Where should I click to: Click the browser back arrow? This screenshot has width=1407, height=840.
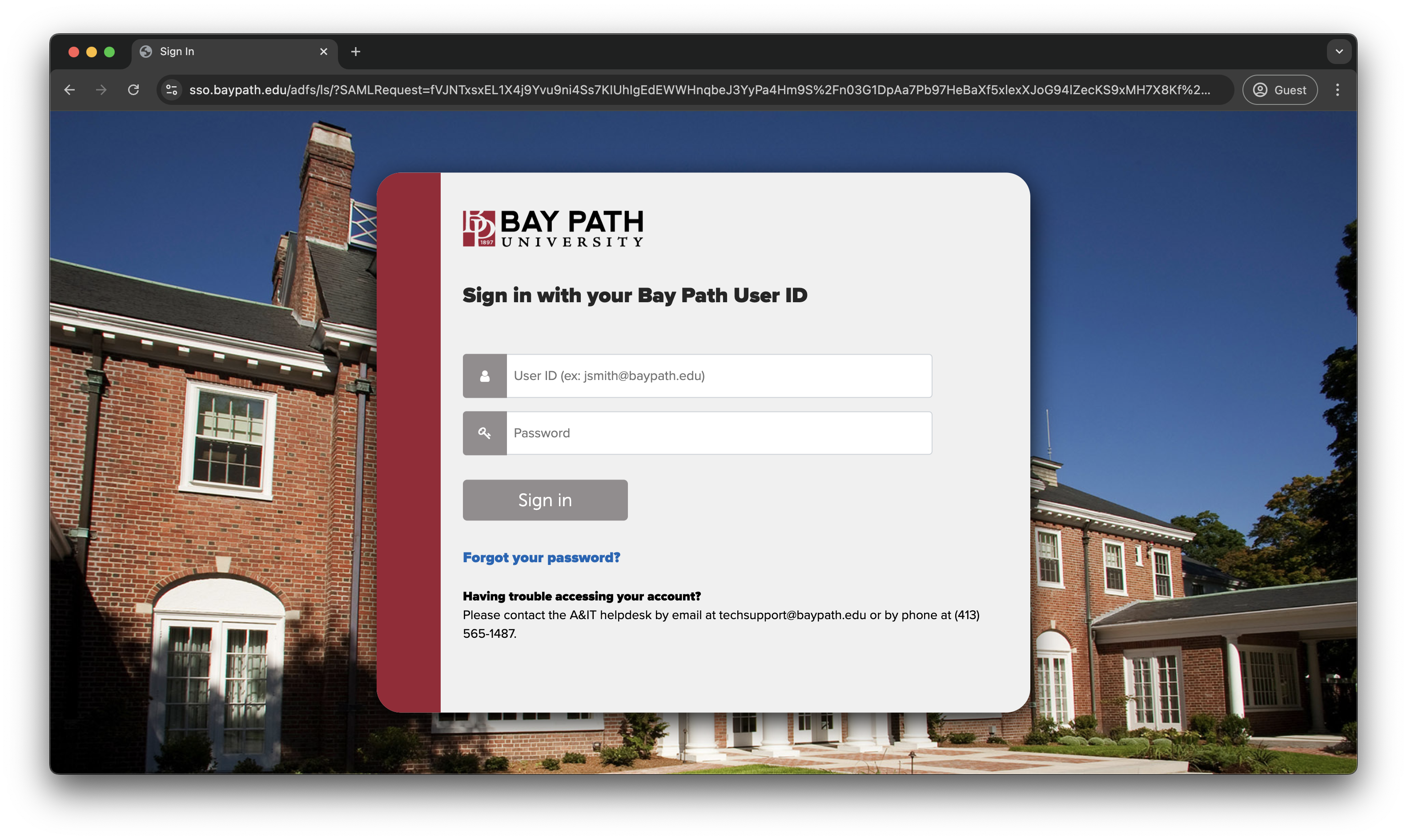(x=69, y=90)
